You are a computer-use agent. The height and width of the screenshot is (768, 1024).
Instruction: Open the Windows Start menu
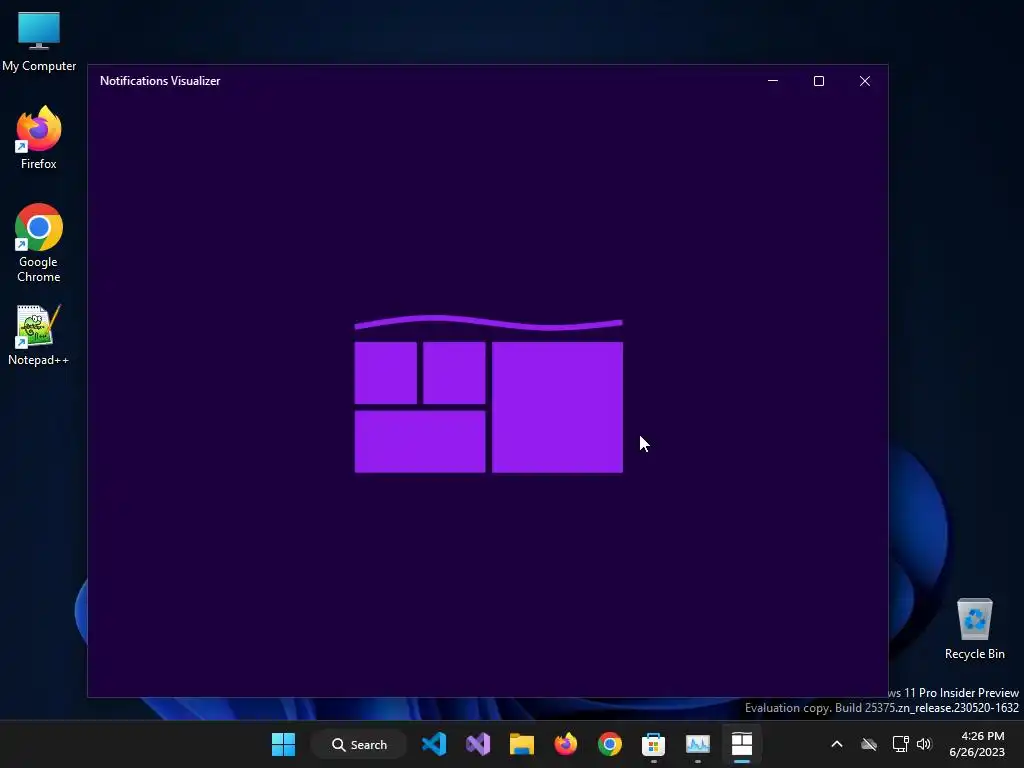tap(283, 744)
